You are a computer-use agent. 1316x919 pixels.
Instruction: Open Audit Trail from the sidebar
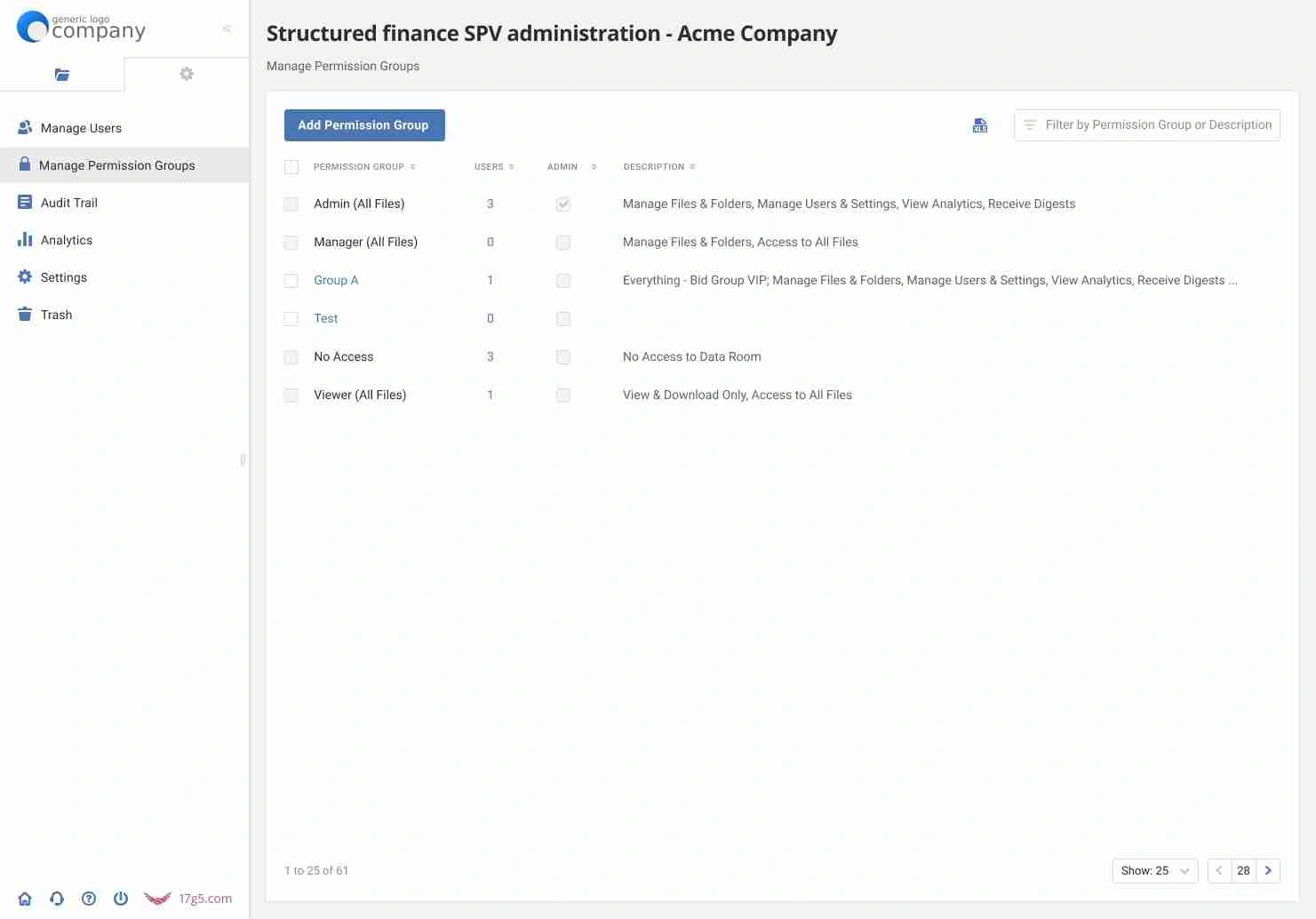coord(68,203)
